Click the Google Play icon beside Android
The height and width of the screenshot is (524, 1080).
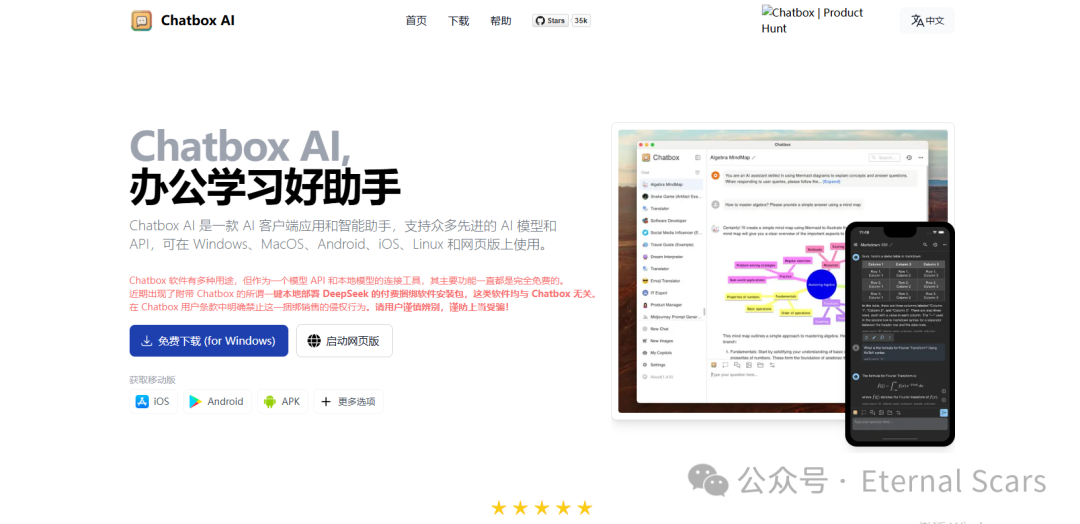pyautogui.click(x=196, y=401)
